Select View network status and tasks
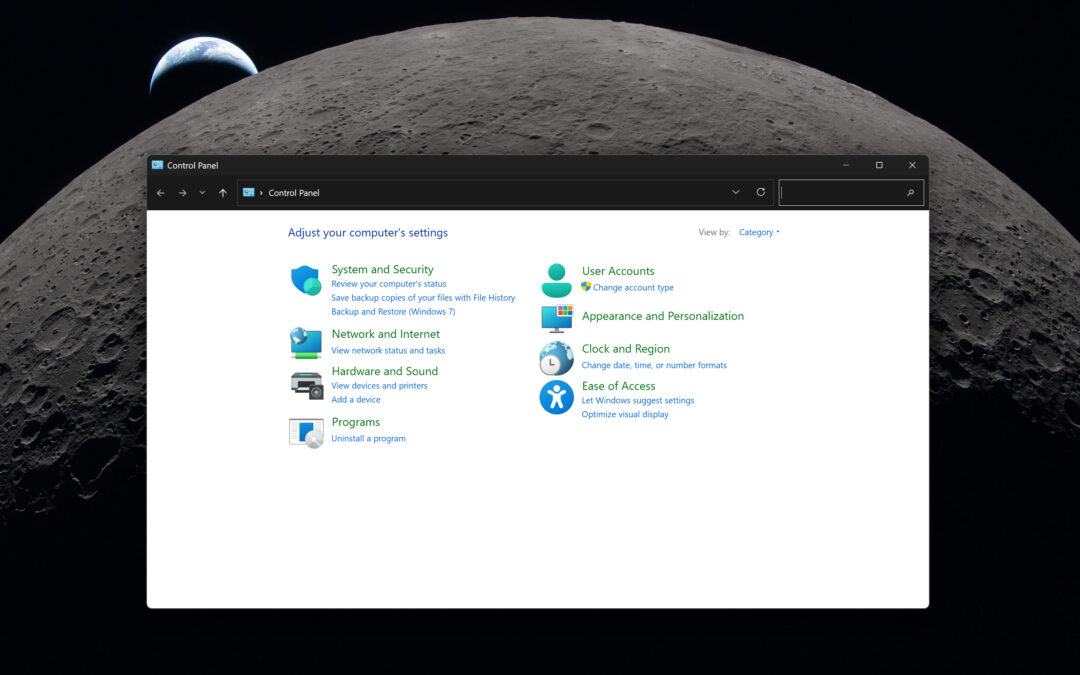This screenshot has width=1080, height=675. (388, 351)
